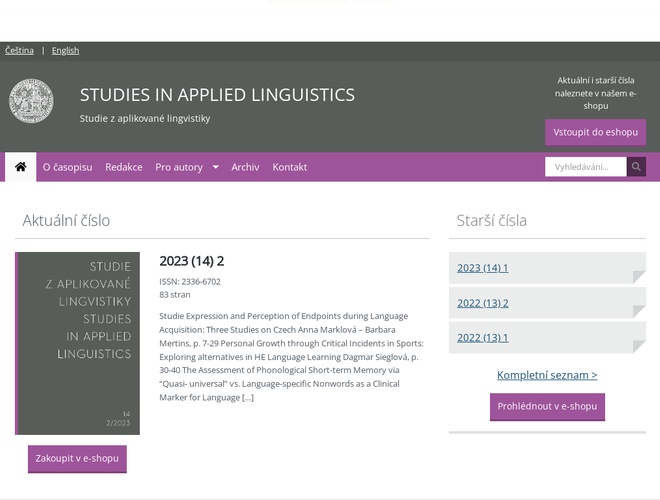This screenshot has height=500, width=660.
Task: Click the journal cover thumbnail
Action: tap(78, 343)
